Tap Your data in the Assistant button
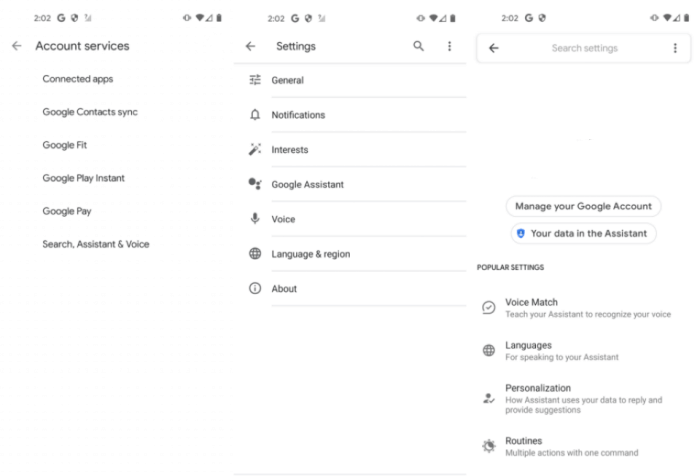The image size is (700, 476). click(x=583, y=233)
